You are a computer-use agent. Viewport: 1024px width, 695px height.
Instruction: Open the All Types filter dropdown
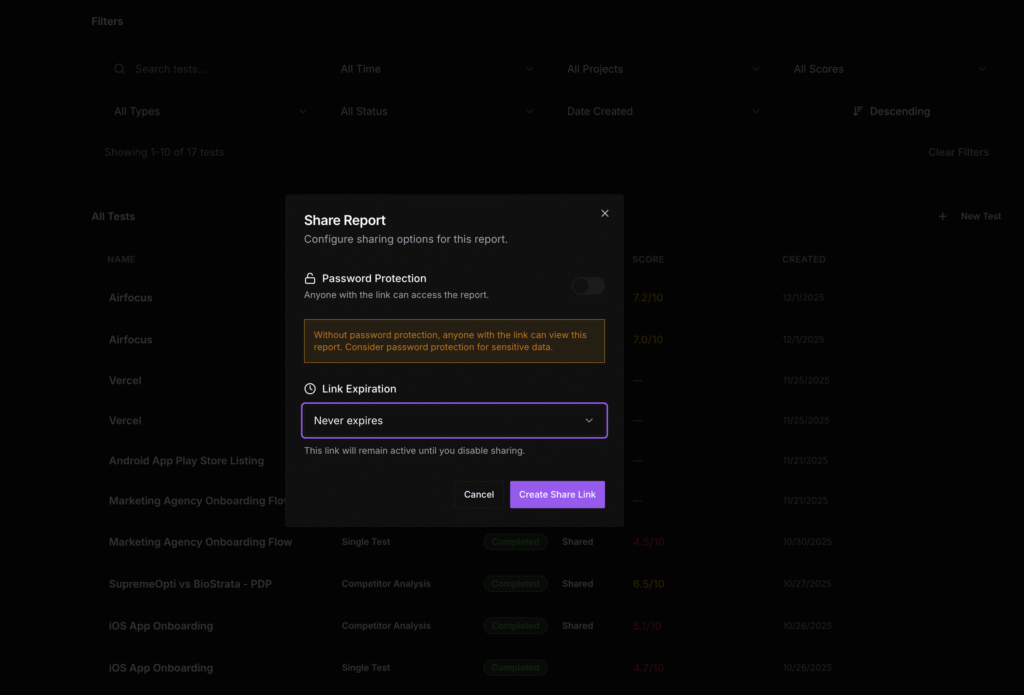pyautogui.click(x=210, y=111)
